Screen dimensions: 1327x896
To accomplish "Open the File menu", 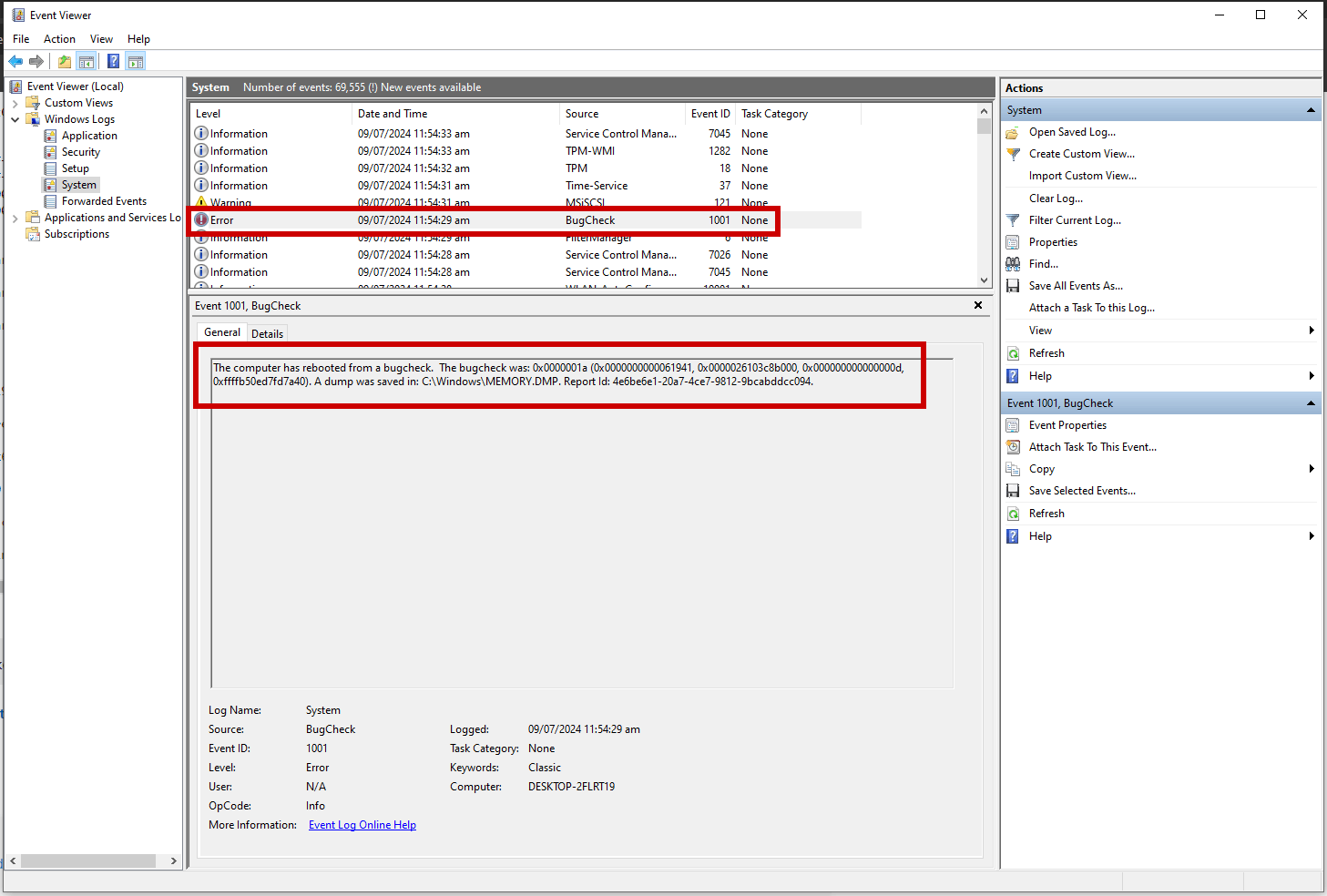I will (21, 39).
